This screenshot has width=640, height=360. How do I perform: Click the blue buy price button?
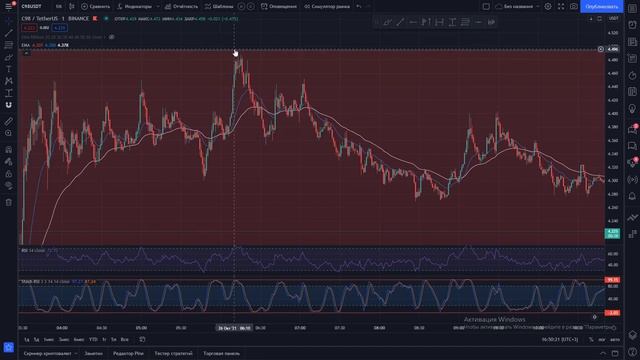[60, 28]
